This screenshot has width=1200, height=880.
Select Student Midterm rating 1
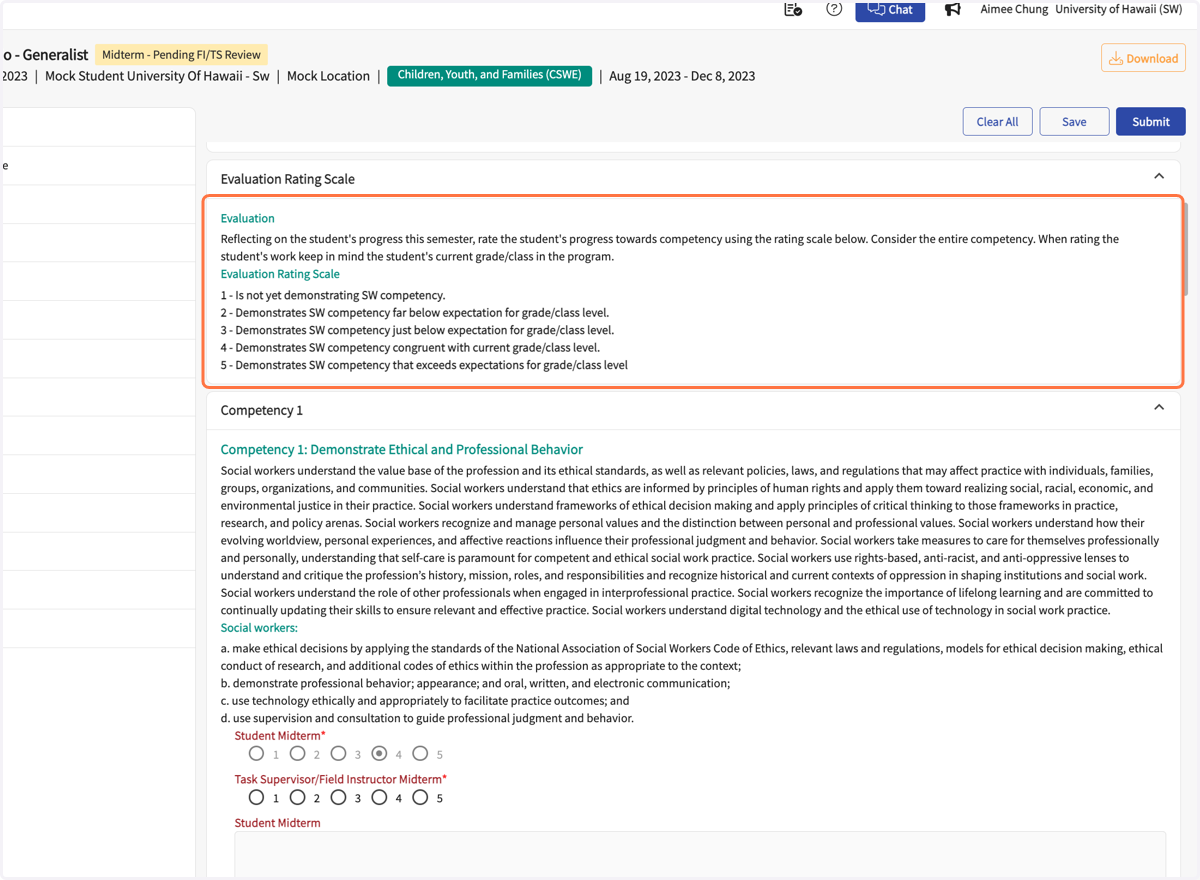pos(256,753)
